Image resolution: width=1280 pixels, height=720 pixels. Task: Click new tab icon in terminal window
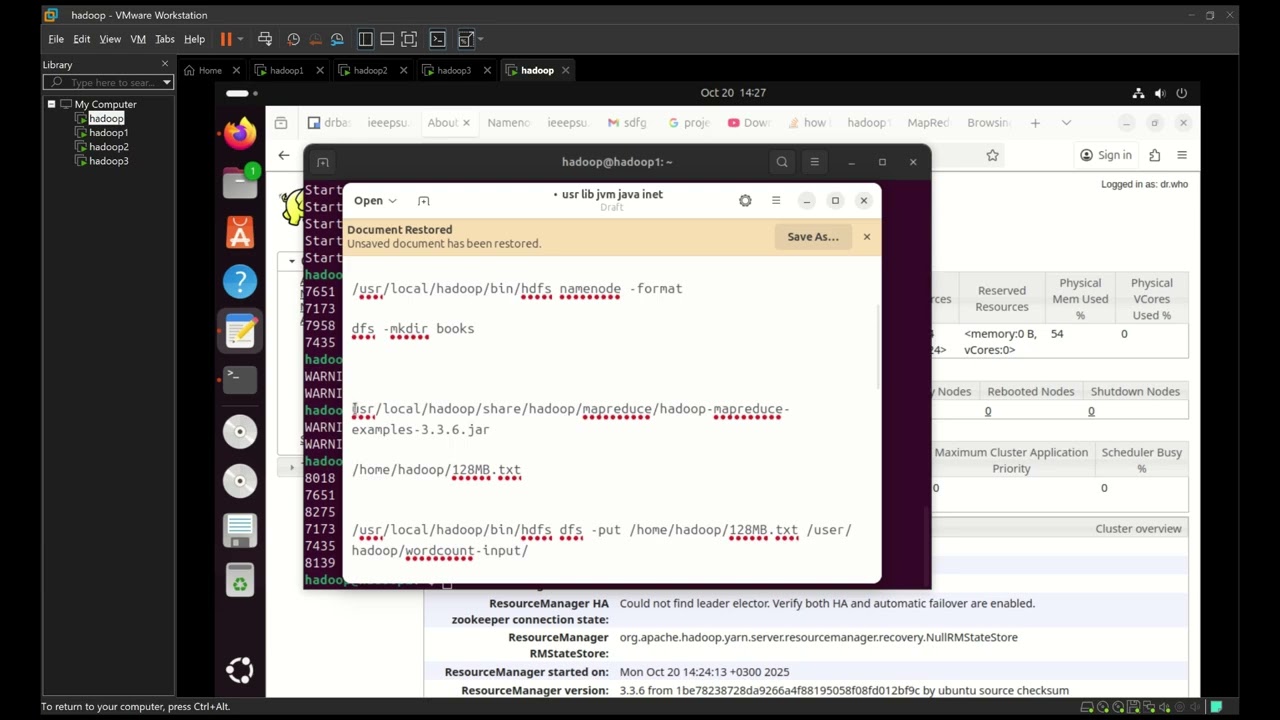322,162
